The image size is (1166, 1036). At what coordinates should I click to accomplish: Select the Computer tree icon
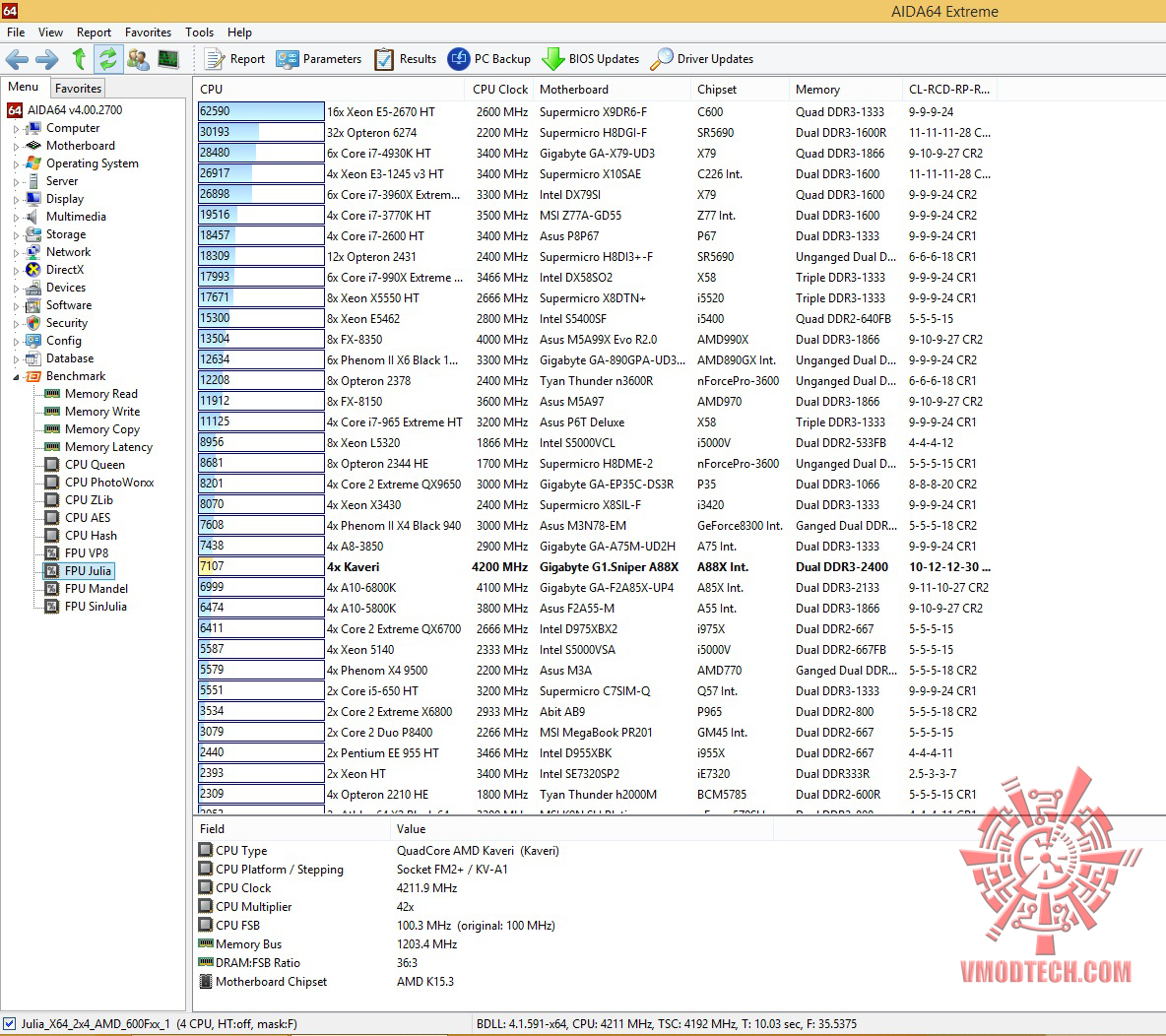coord(32,128)
